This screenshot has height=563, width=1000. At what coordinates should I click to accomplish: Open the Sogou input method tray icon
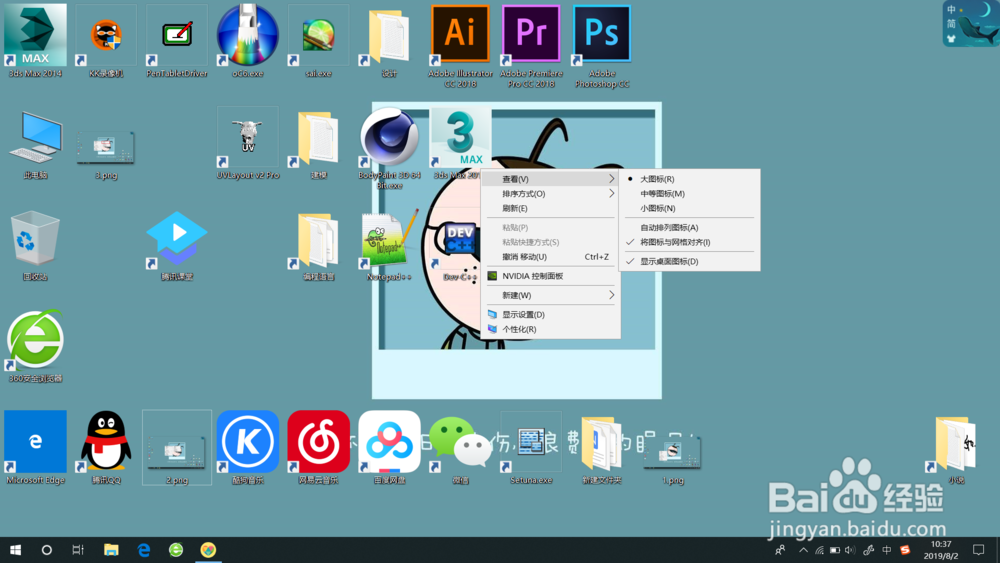coord(905,550)
